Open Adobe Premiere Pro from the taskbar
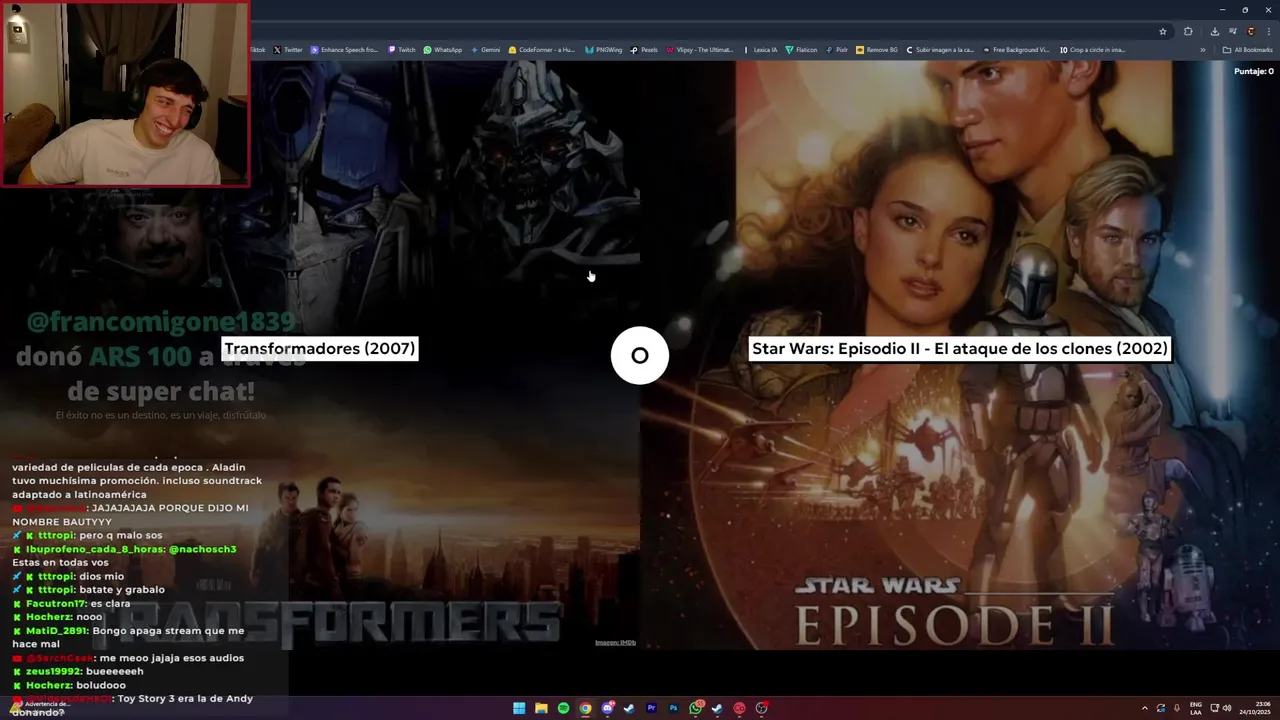Viewport: 1280px width, 720px height. pos(651,708)
